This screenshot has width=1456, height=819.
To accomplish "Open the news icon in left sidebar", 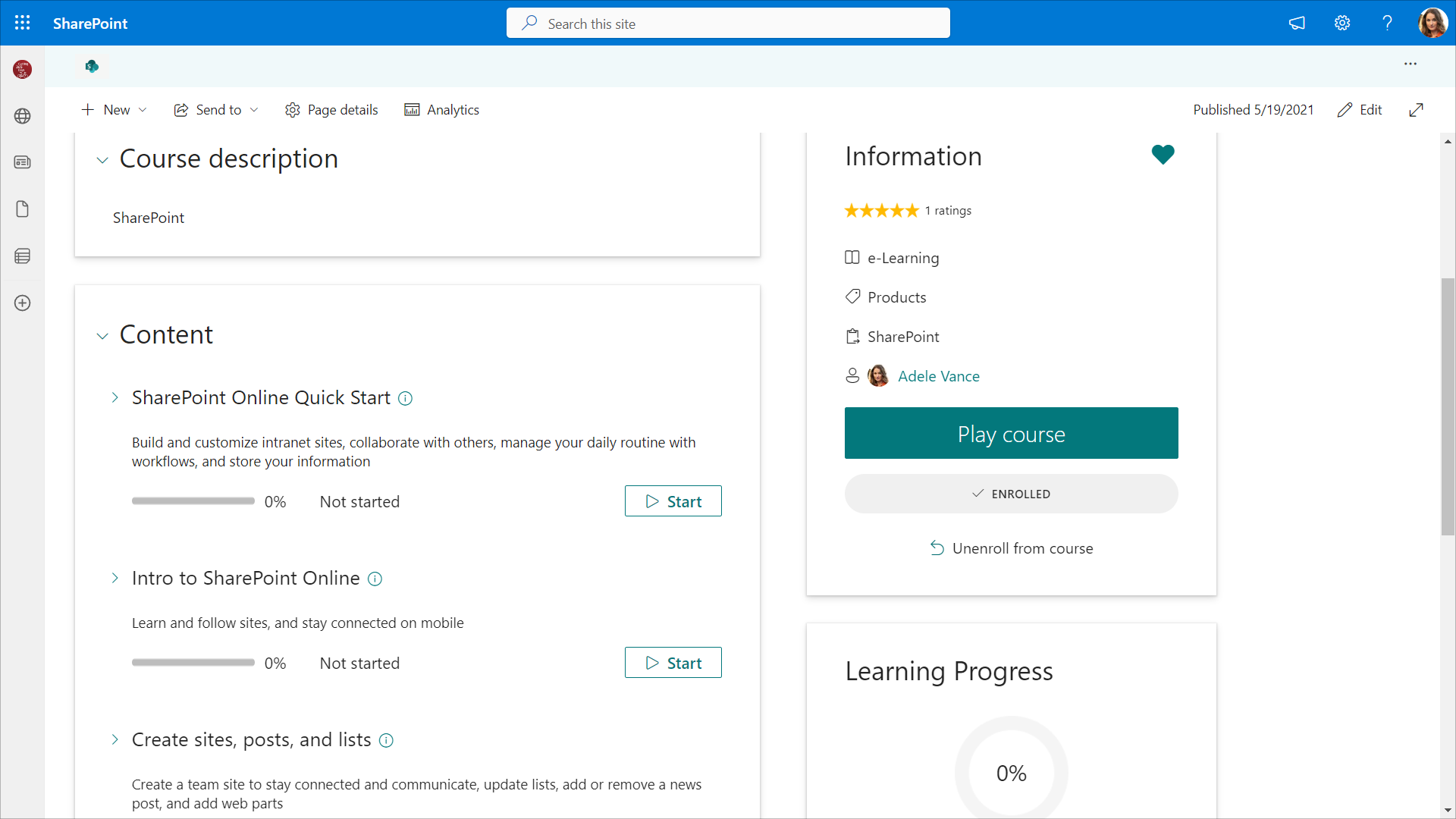I will click(x=23, y=162).
